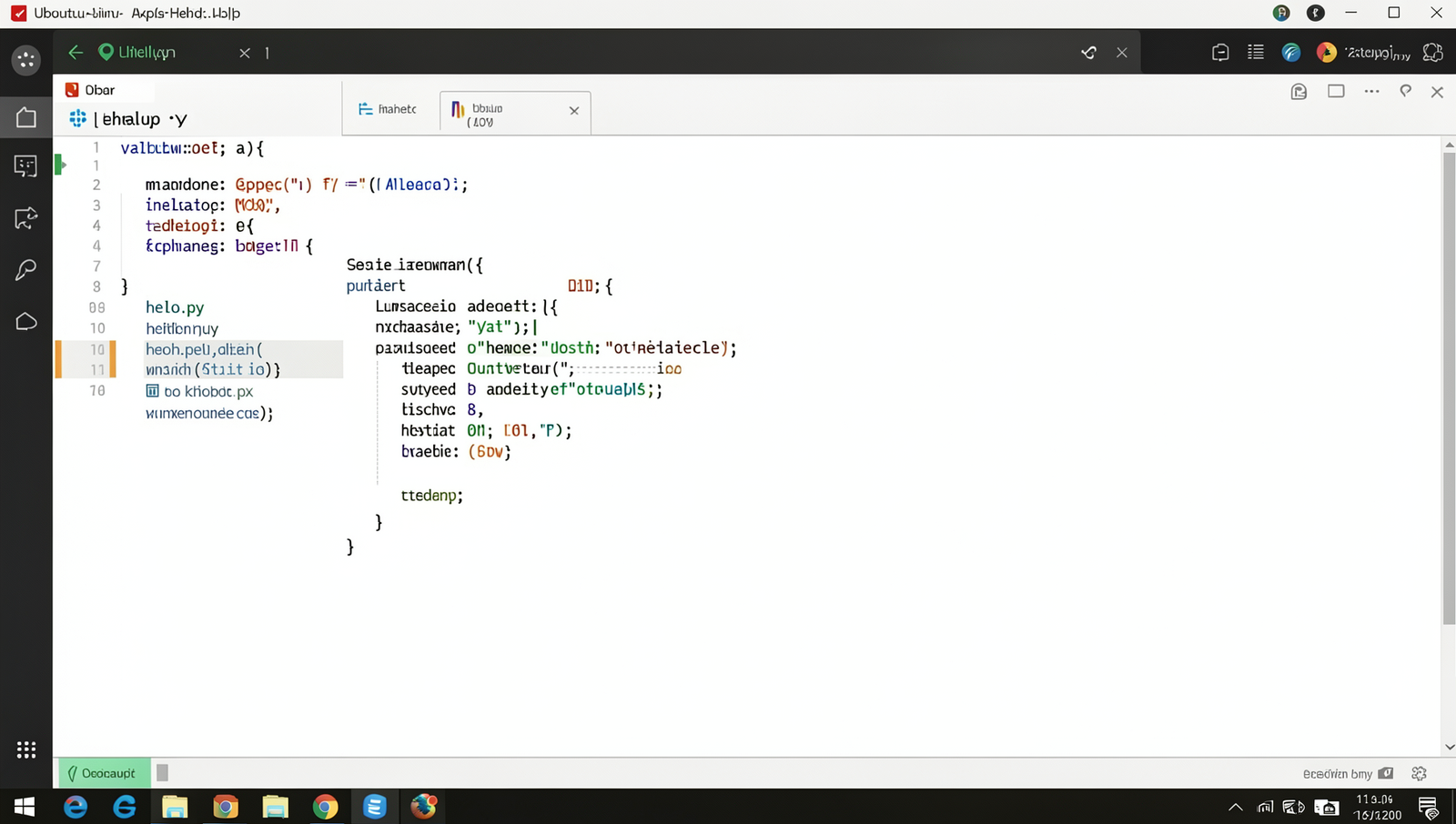Open the extensions puzzle icon top right
Screen dimensions: 1456x824
(1433, 53)
